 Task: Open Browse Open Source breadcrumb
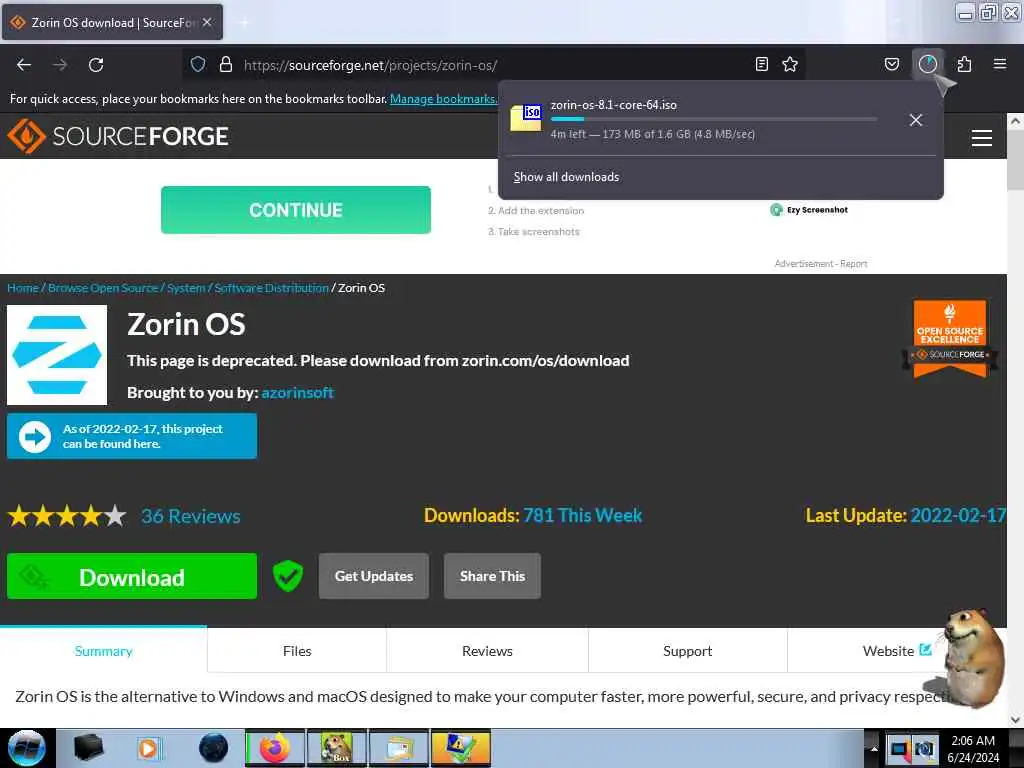pos(103,288)
